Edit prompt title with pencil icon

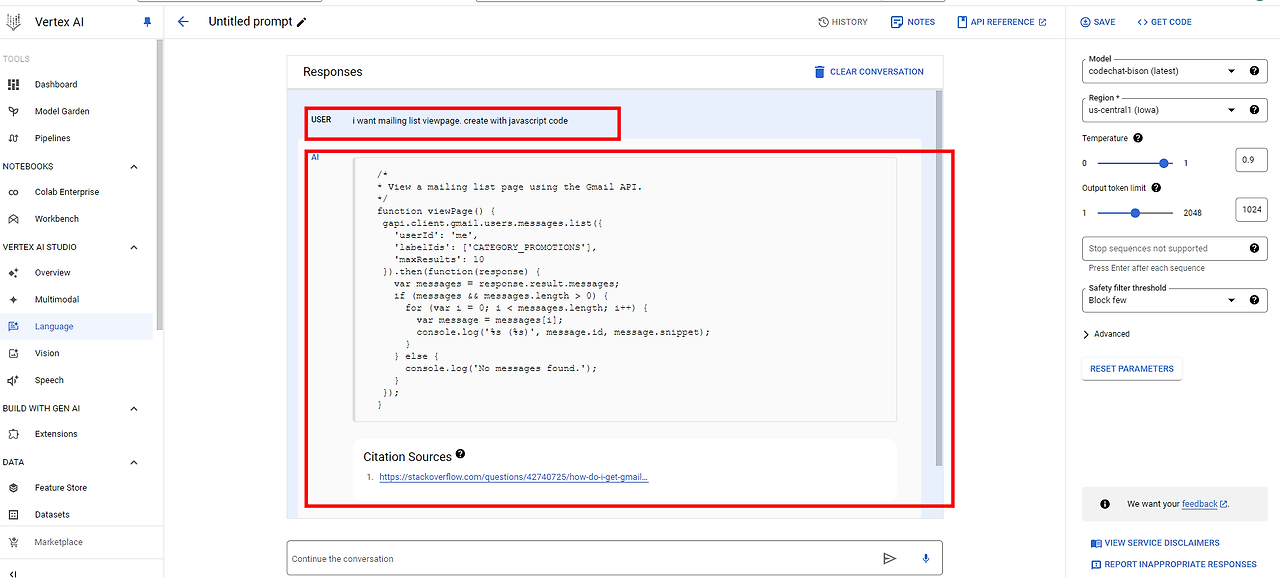click(302, 22)
